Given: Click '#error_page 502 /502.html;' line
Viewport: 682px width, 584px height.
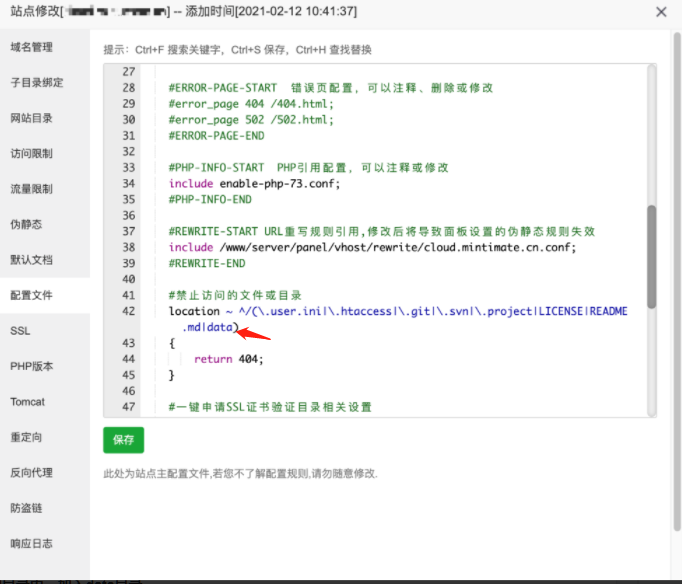Looking at the screenshot, I should point(251,120).
